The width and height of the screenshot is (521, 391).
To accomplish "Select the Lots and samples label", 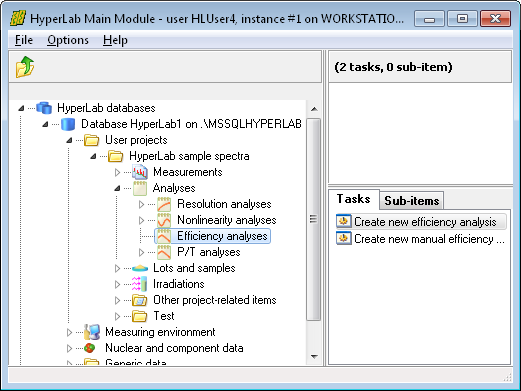I will pyautogui.click(x=194, y=268).
